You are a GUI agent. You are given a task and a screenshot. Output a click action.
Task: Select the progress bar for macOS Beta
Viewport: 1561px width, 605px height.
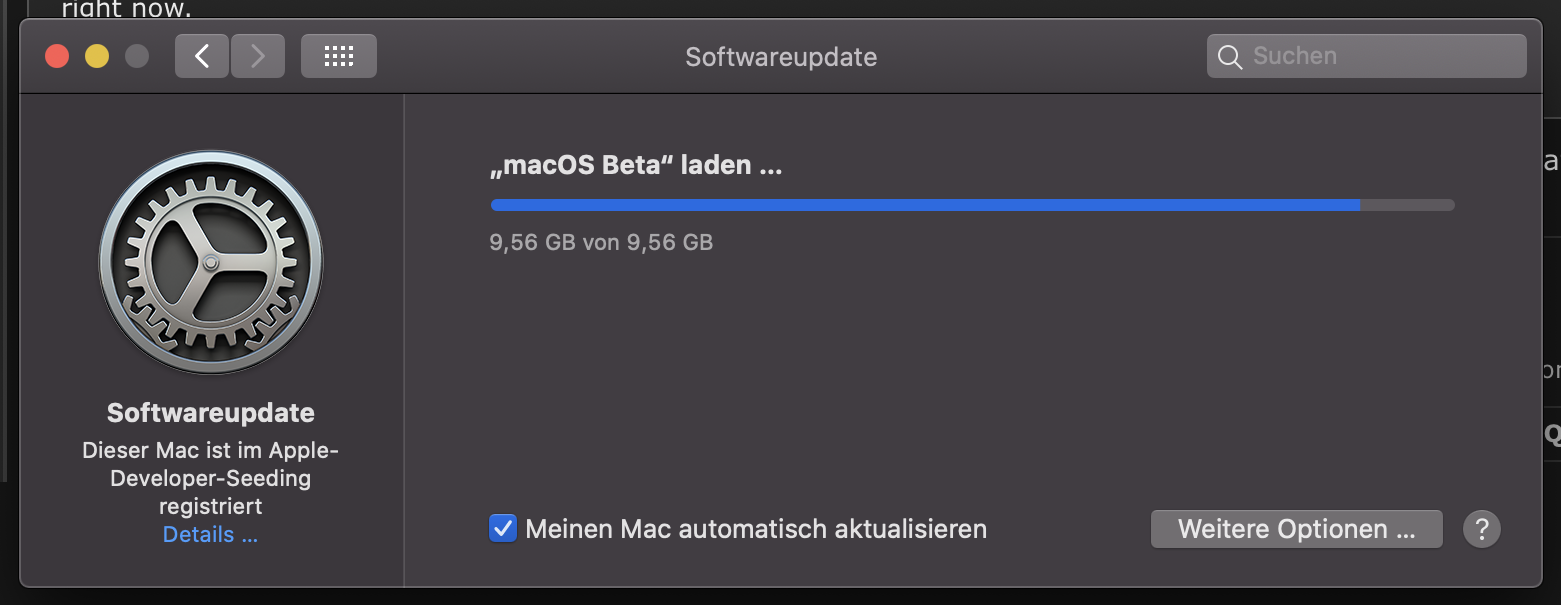pyautogui.click(x=970, y=204)
